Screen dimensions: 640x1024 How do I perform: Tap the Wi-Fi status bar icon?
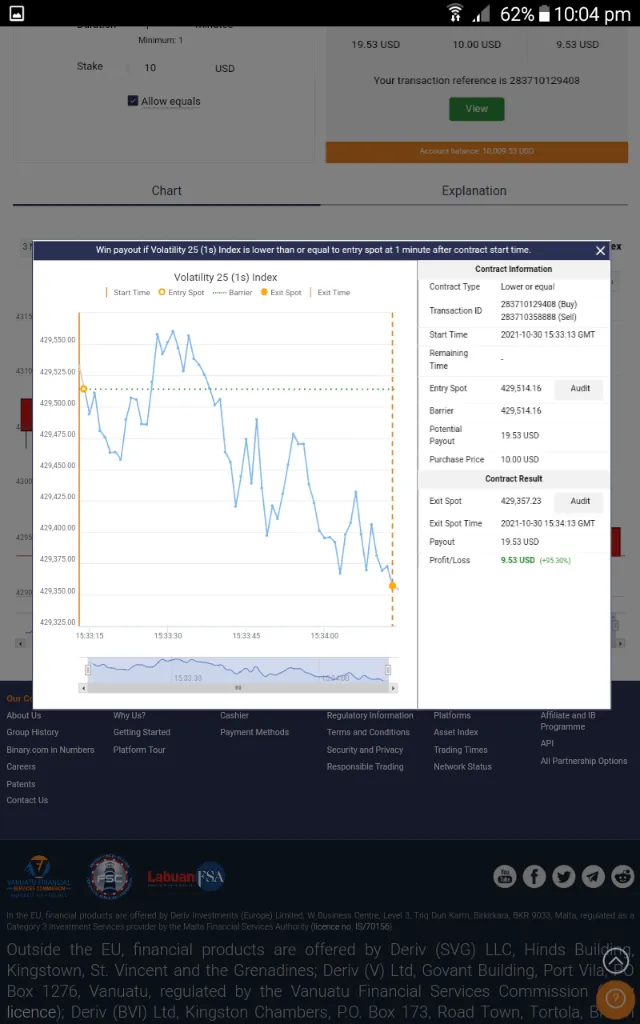[x=455, y=13]
